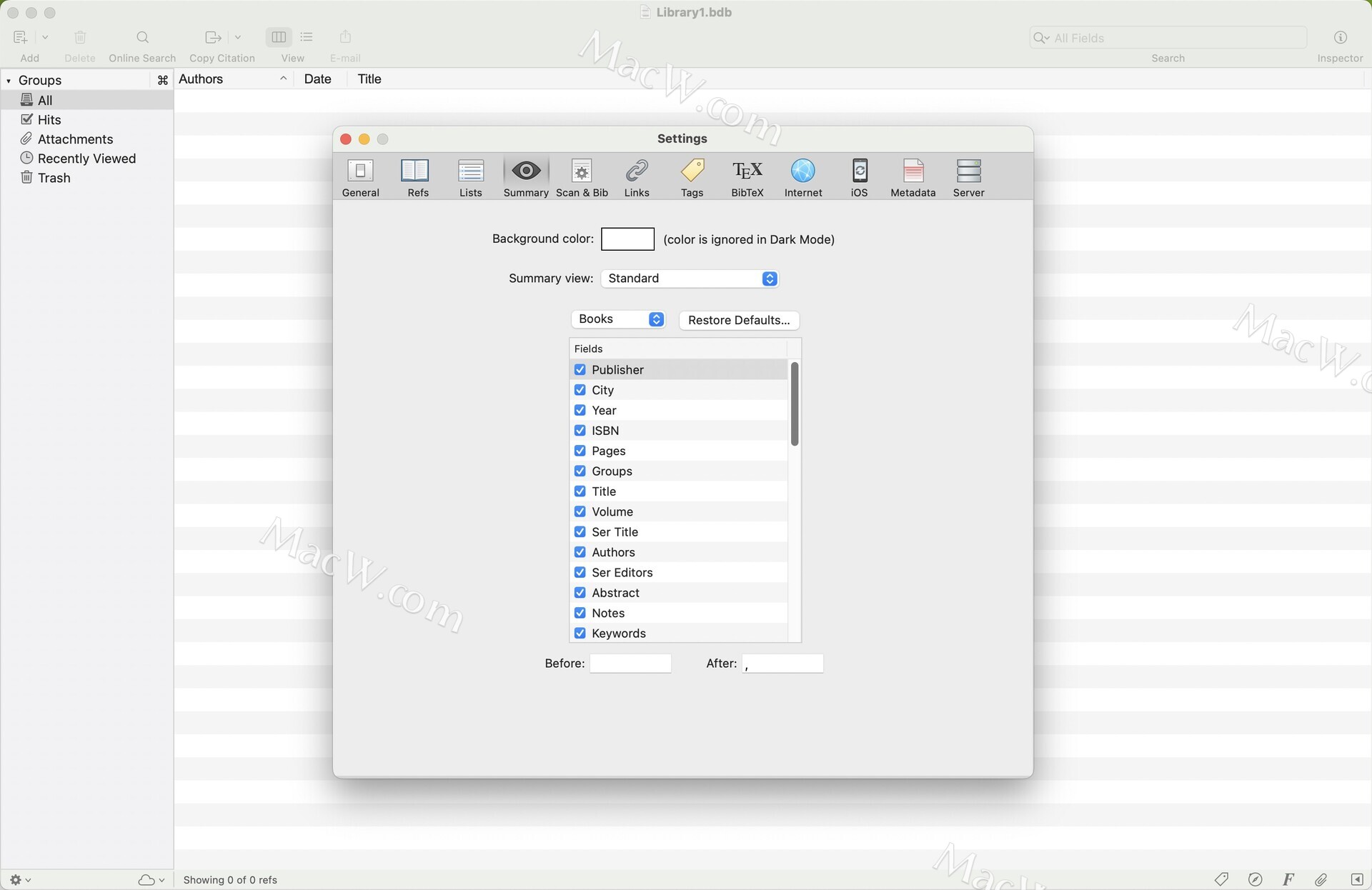
Task: Open the Scan & Bib settings pane
Action: pos(582,177)
